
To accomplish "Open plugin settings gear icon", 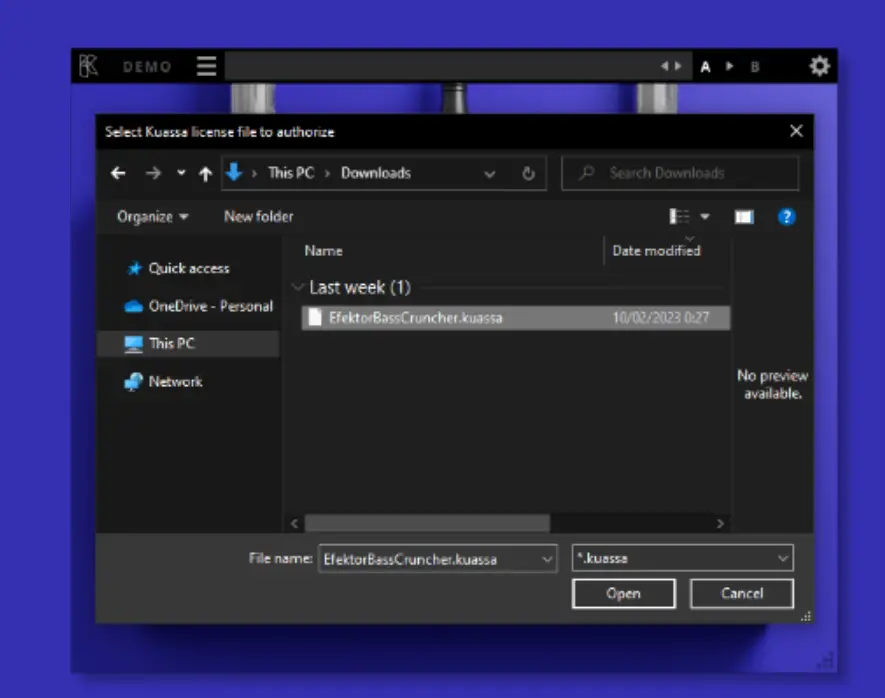I will pyautogui.click(x=819, y=67).
